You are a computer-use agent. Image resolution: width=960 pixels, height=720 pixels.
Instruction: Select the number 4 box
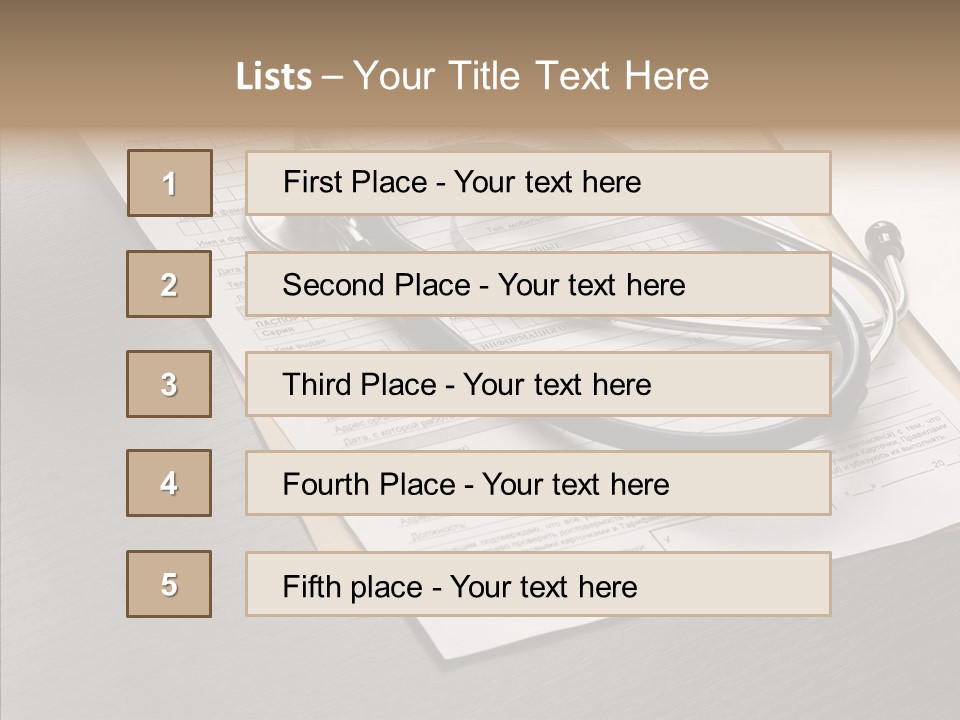169,483
